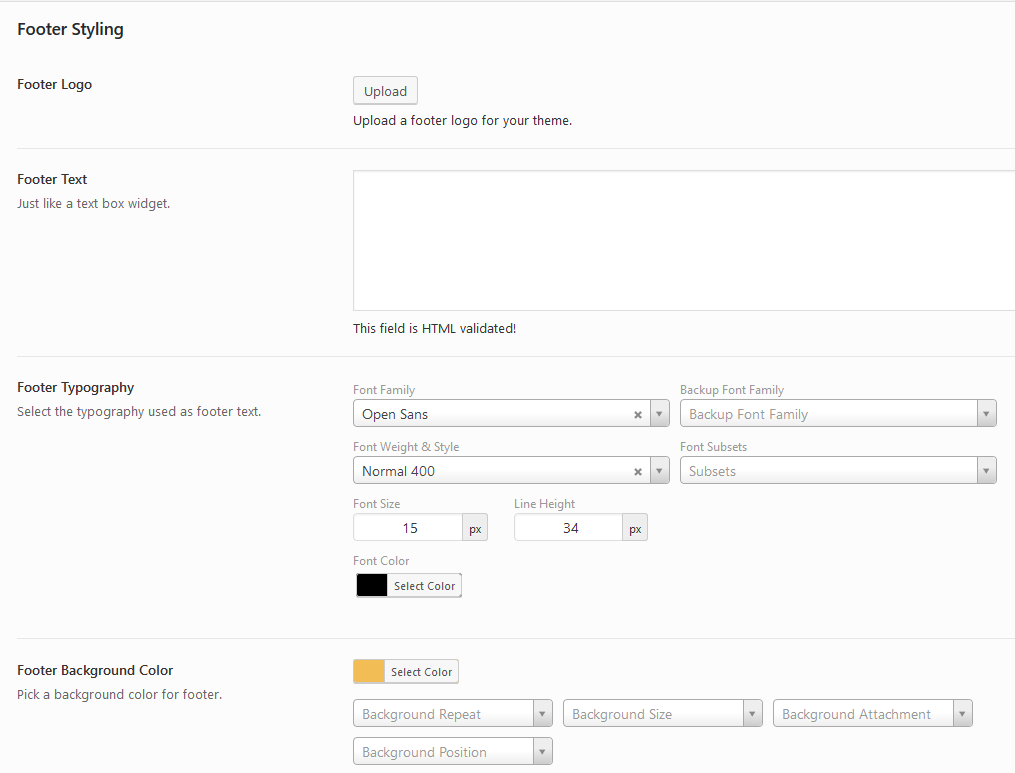Open the Background Repeat dropdown
Screen dimensions: 1015x773
coord(452,714)
